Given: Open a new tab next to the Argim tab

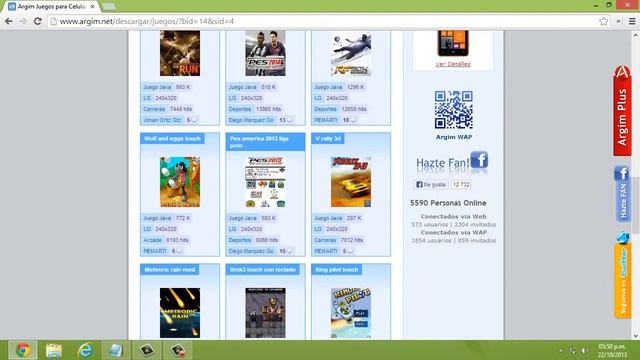Looking at the screenshot, I should (109, 7).
